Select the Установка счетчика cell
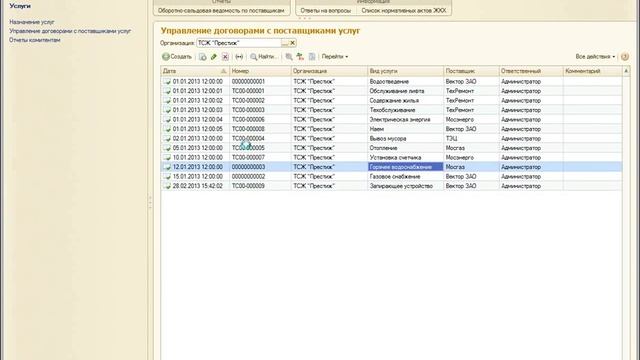 pyautogui.click(x=405, y=157)
